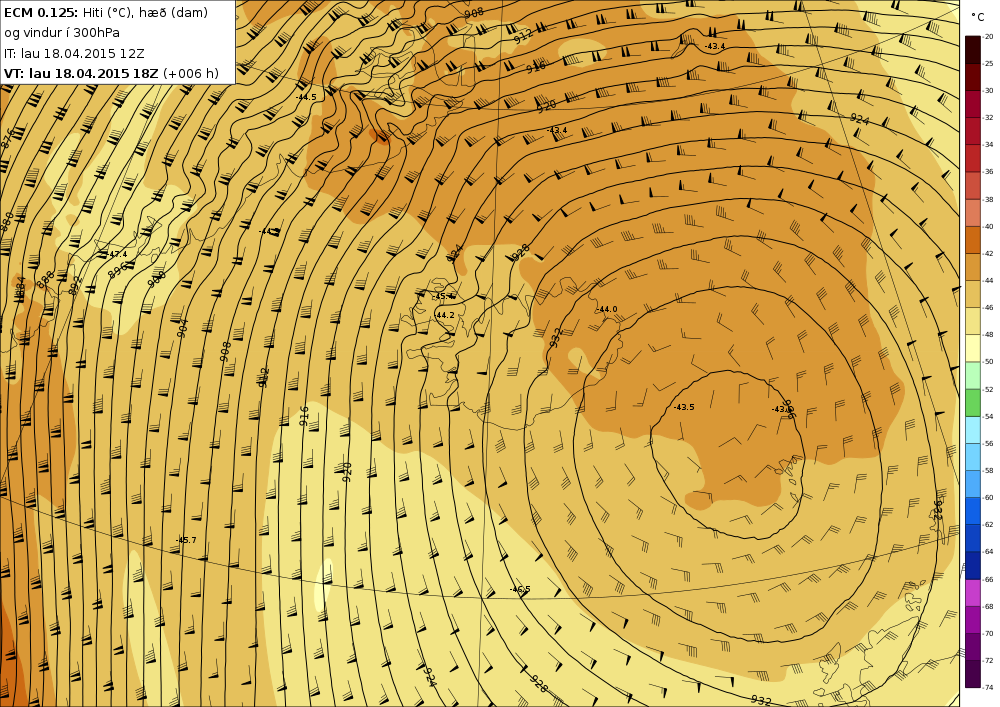Click the -40 label on the temperature legend
1000x707 pixels.
point(989,226)
